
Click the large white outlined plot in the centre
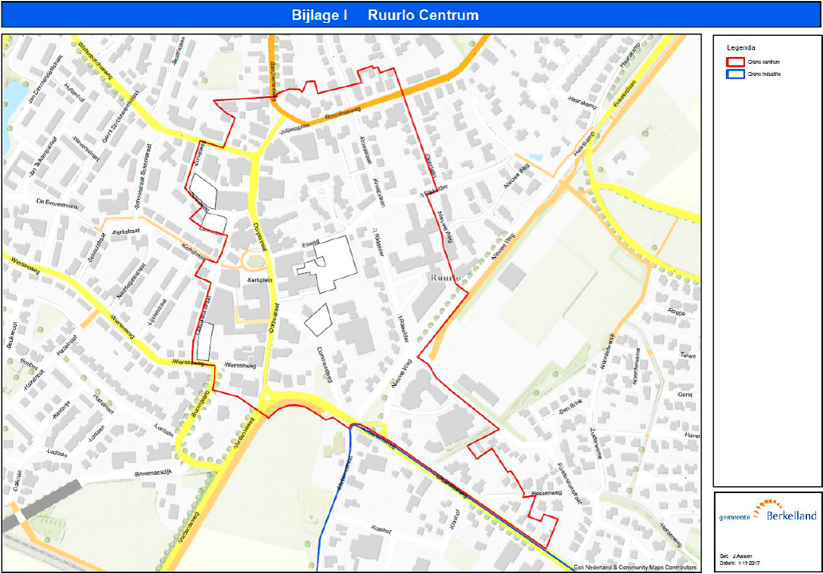pyautogui.click(x=332, y=262)
